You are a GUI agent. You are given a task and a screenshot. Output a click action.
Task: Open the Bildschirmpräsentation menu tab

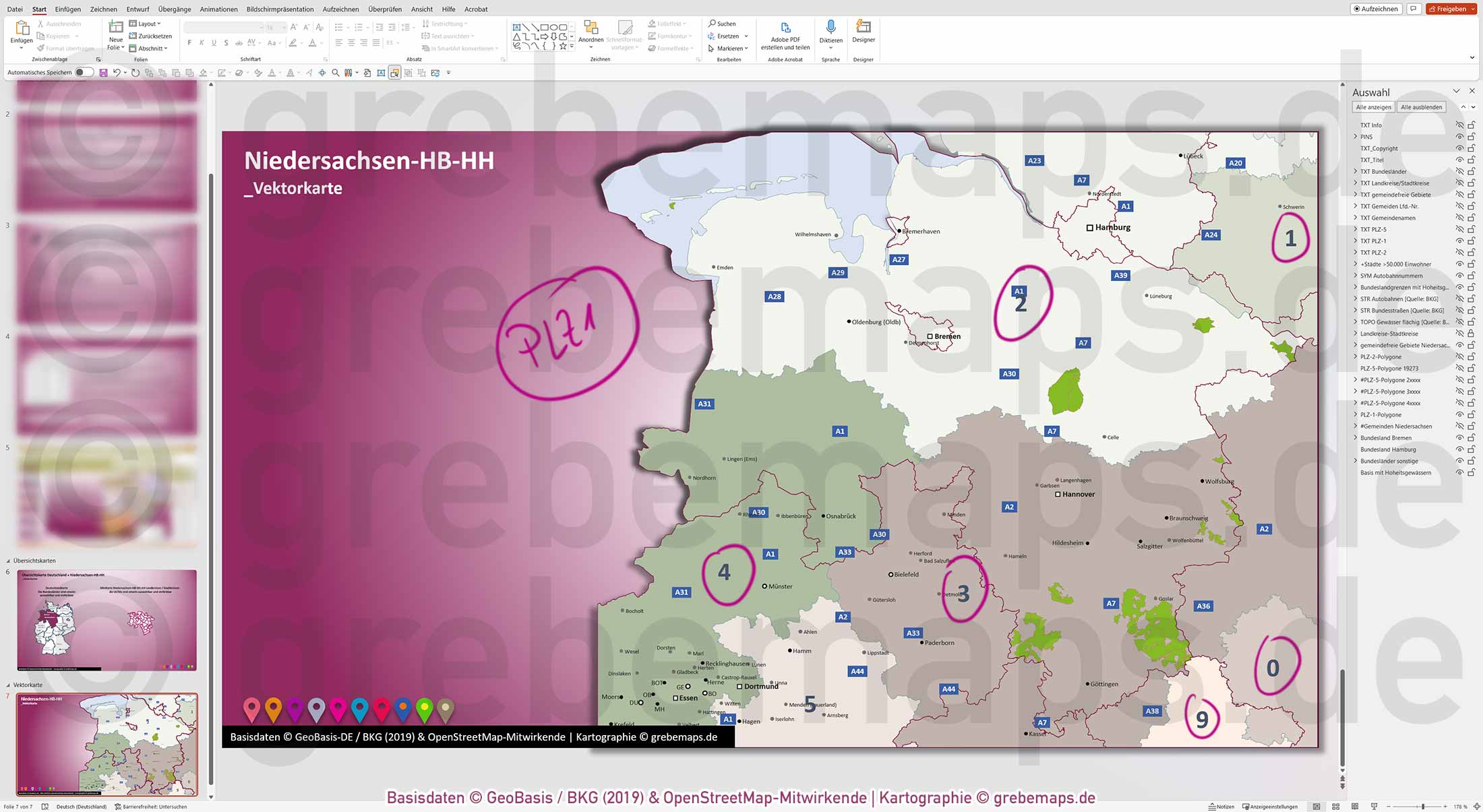pyautogui.click(x=280, y=9)
